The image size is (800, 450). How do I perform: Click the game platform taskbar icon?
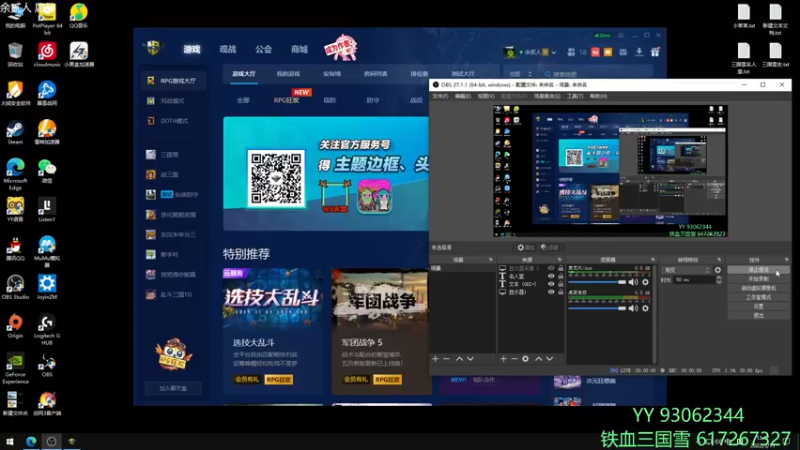71,441
